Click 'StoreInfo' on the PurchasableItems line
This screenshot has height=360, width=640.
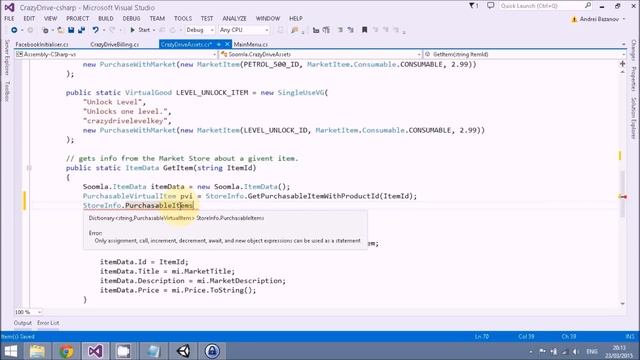tap(102, 205)
